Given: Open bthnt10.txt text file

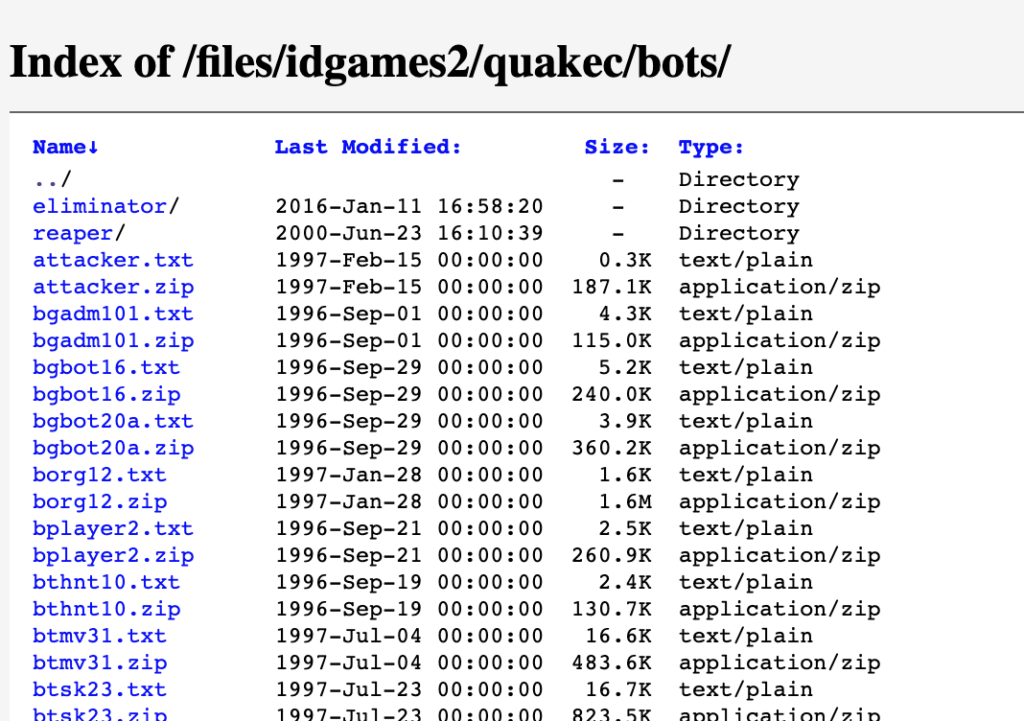Looking at the screenshot, I should tap(106, 583).
